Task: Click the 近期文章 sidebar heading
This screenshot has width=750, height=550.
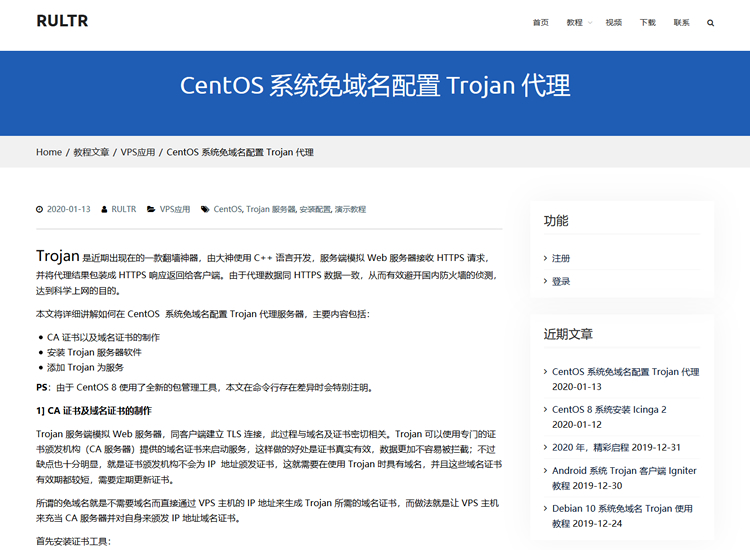Action: [568, 334]
